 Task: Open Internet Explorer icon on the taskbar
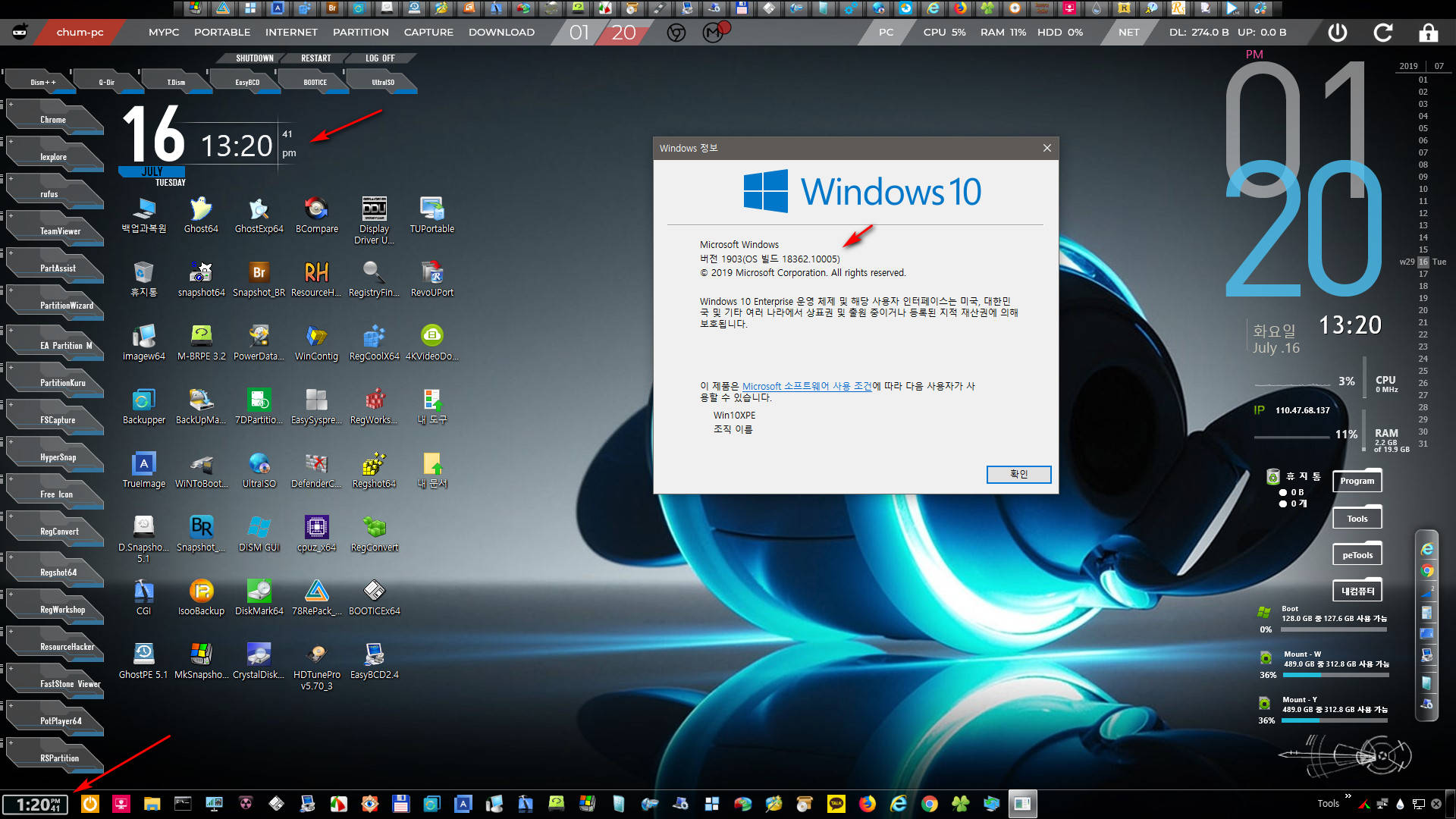(x=898, y=804)
